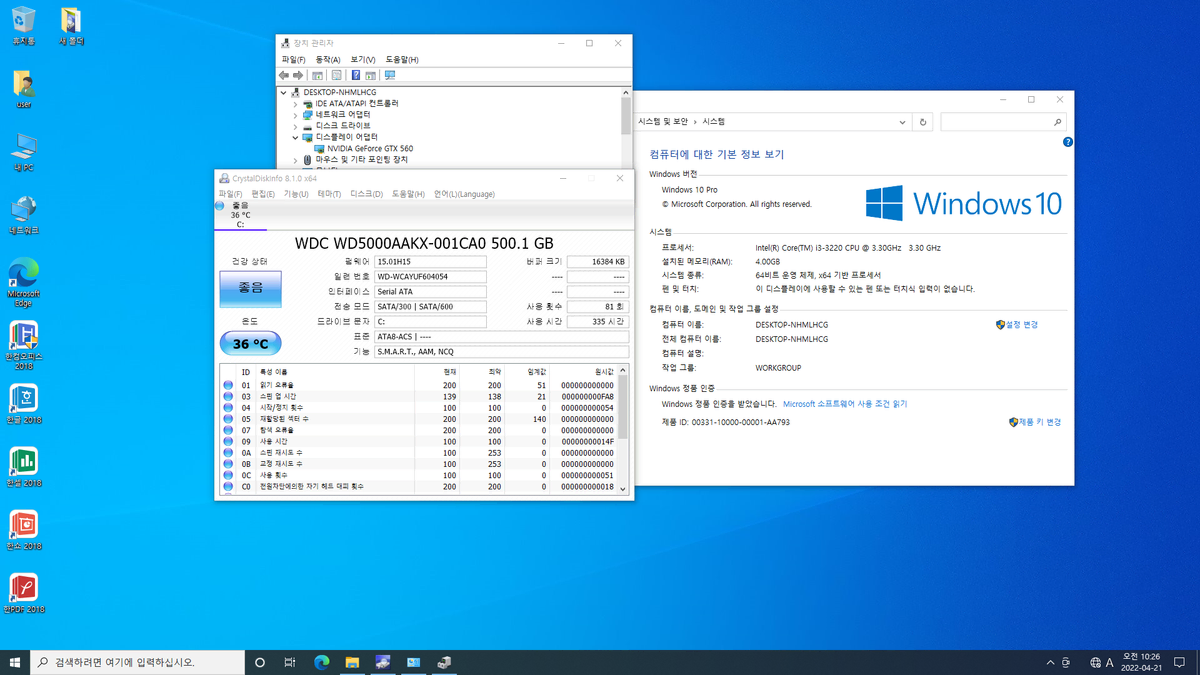This screenshot has height=675, width=1200.
Task: Click the System window search box
Action: (1003, 121)
